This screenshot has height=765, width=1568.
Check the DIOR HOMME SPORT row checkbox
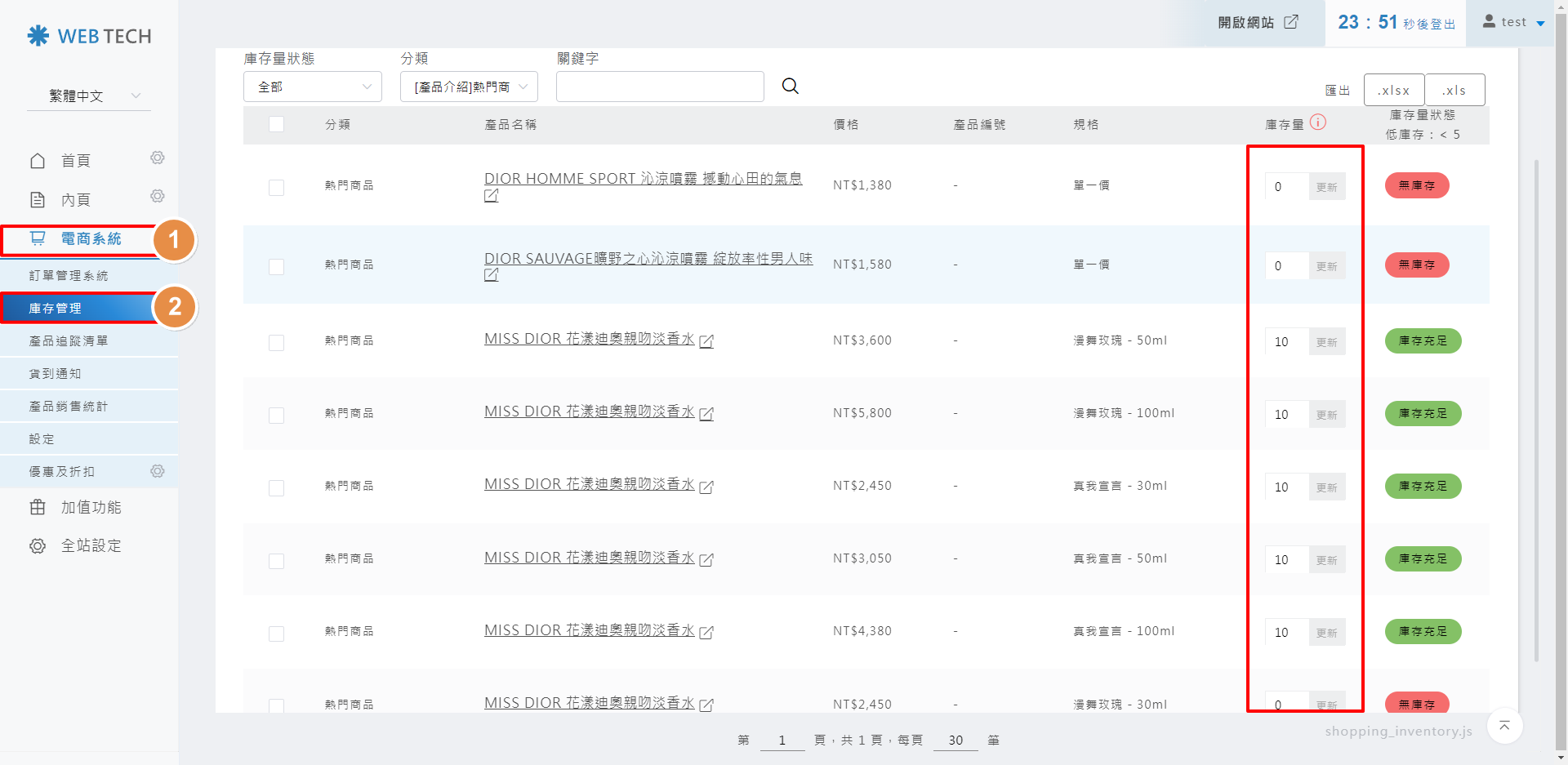277,187
